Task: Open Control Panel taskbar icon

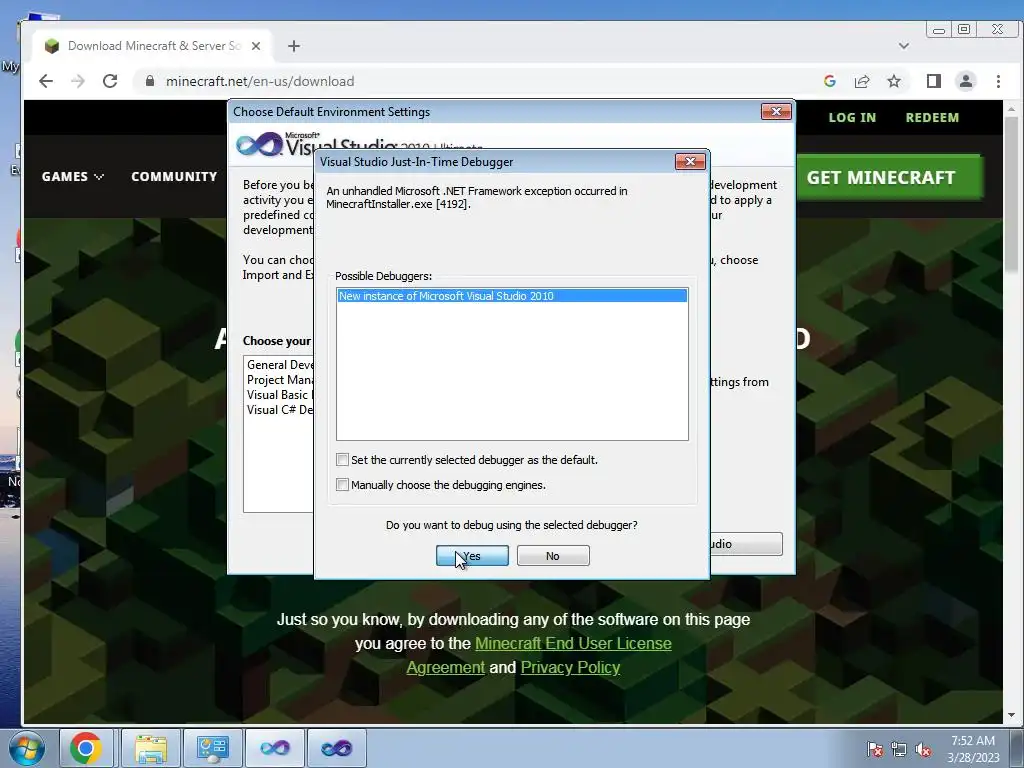Action: pyautogui.click(x=213, y=748)
